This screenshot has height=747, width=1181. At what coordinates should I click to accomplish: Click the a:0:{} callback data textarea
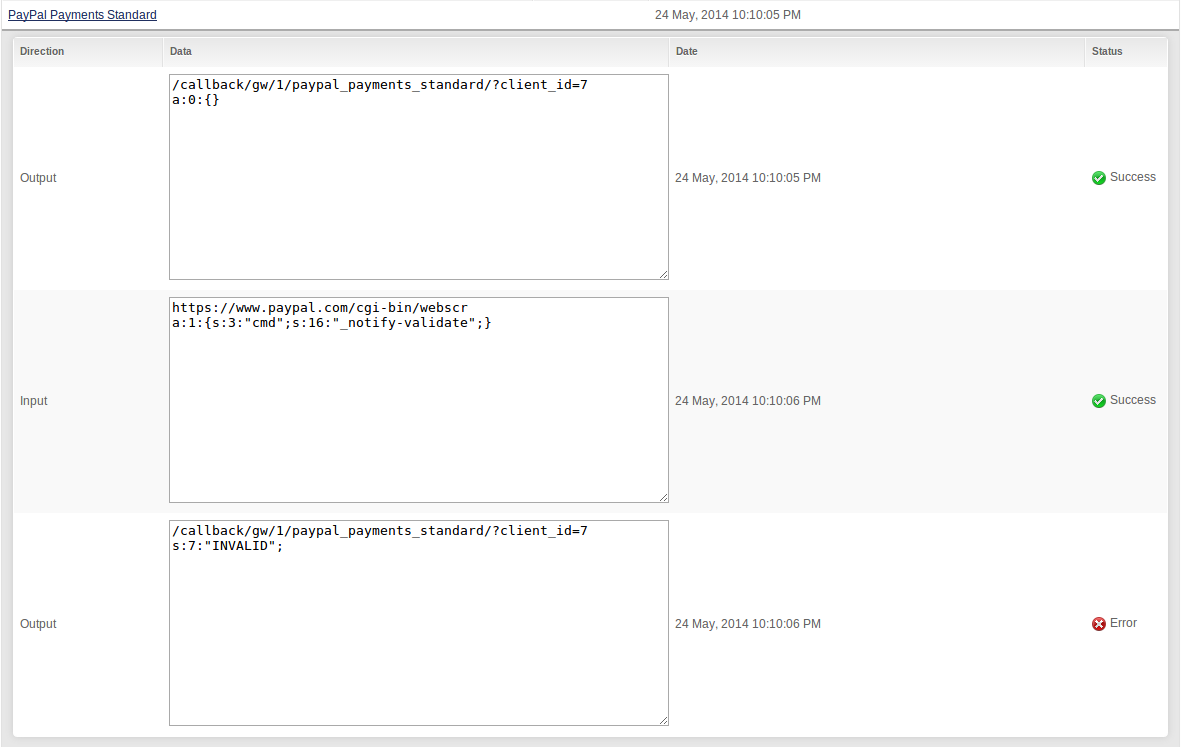coord(419,177)
